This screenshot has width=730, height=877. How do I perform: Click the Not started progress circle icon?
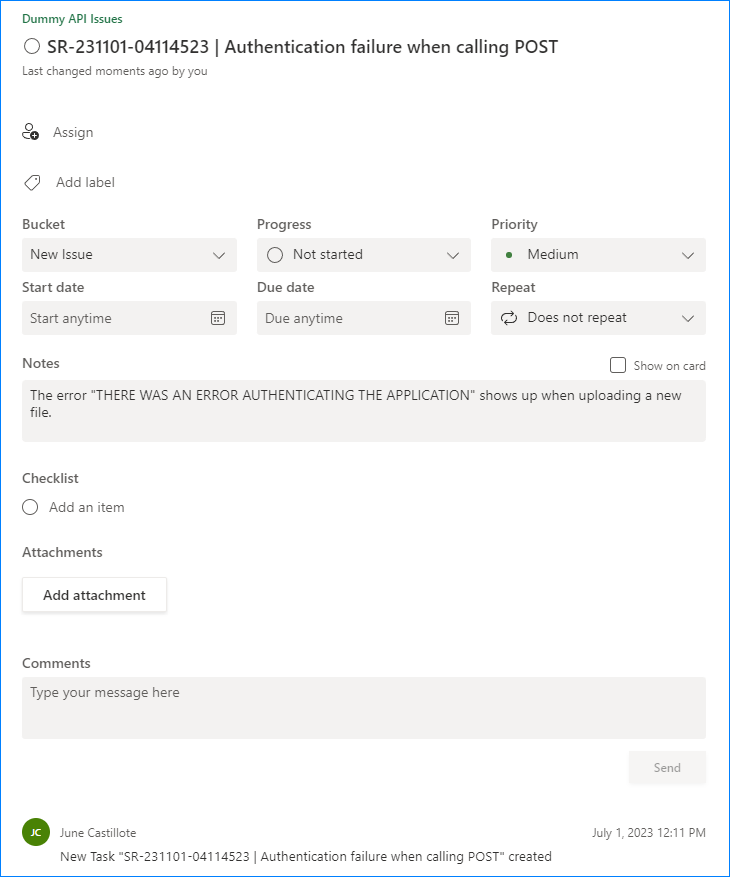[x=275, y=255]
